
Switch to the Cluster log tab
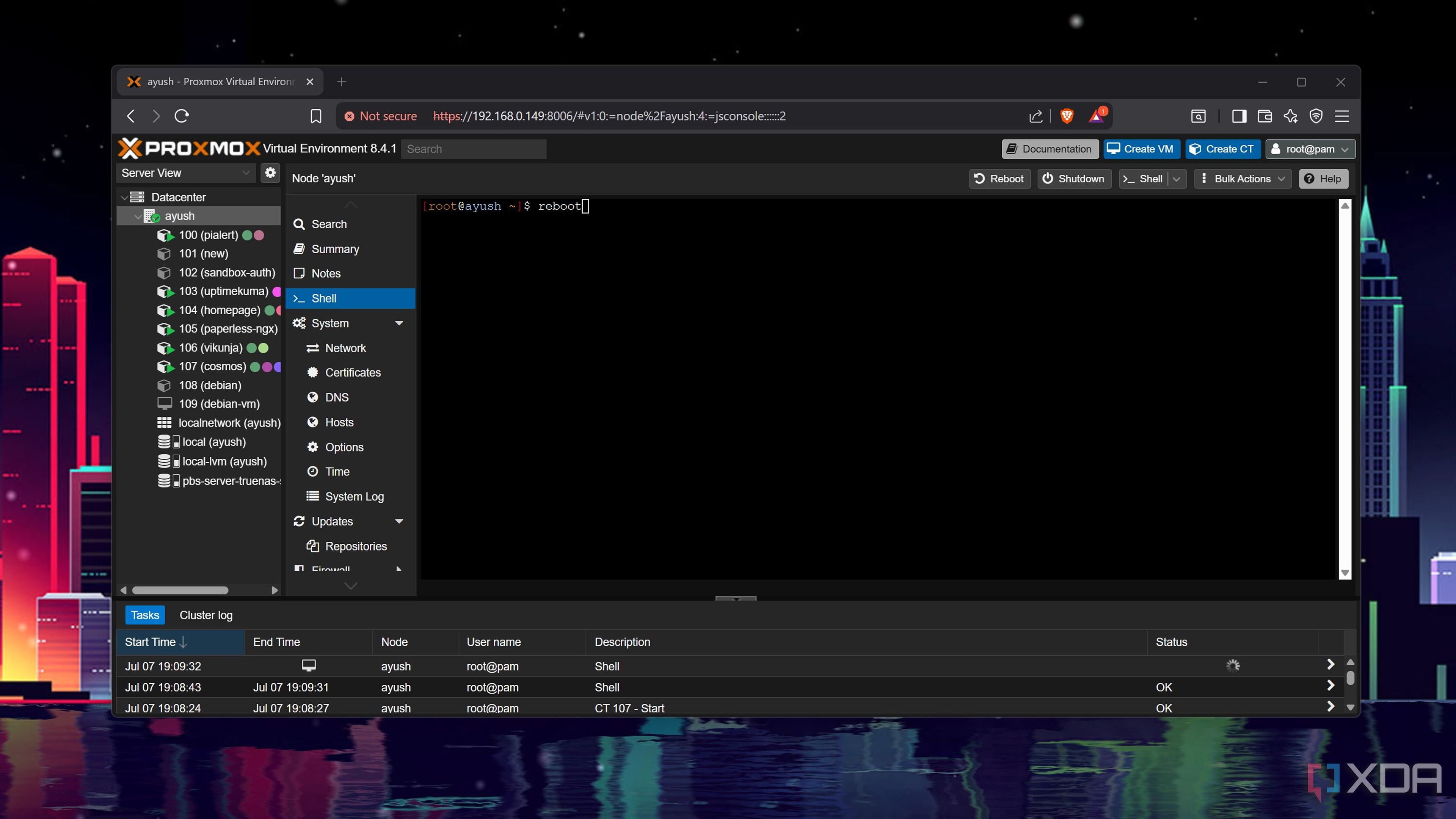coord(206,615)
